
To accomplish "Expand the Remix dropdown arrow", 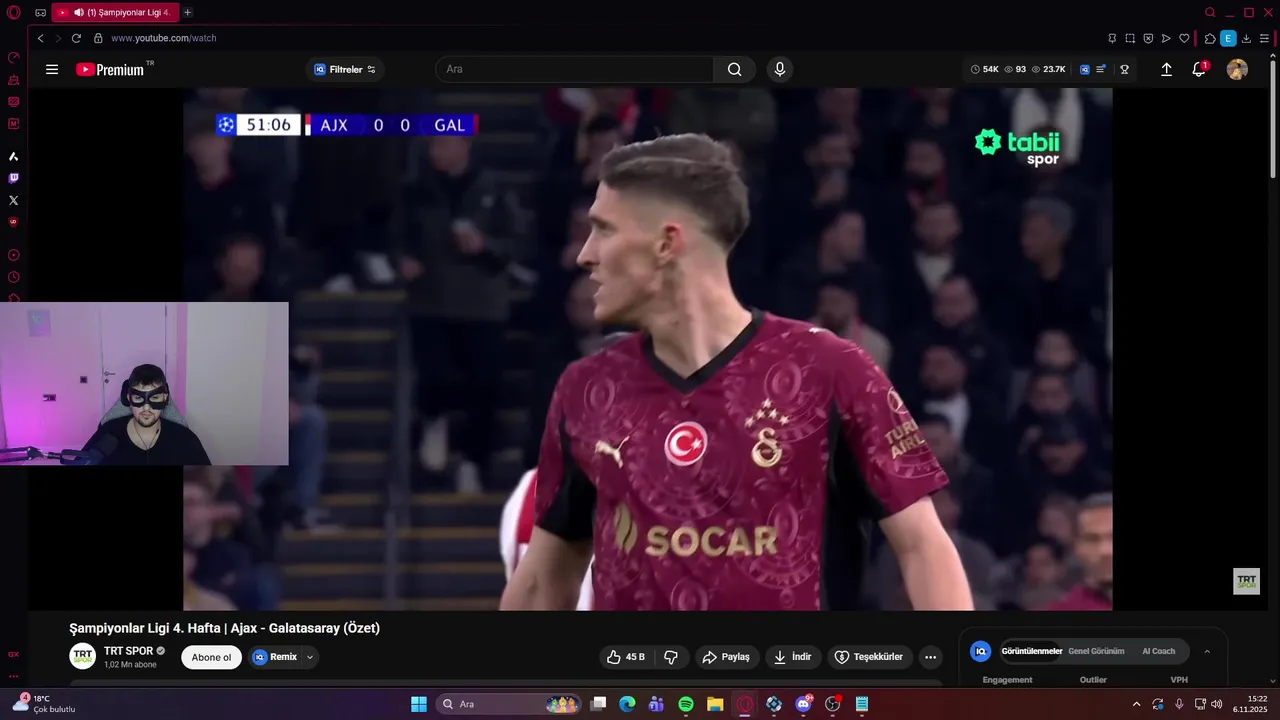I will pos(310,657).
